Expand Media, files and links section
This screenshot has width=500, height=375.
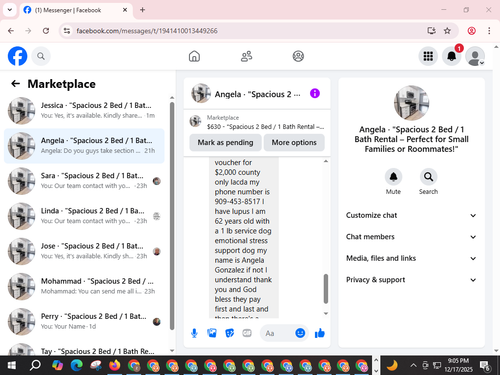tap(411, 258)
